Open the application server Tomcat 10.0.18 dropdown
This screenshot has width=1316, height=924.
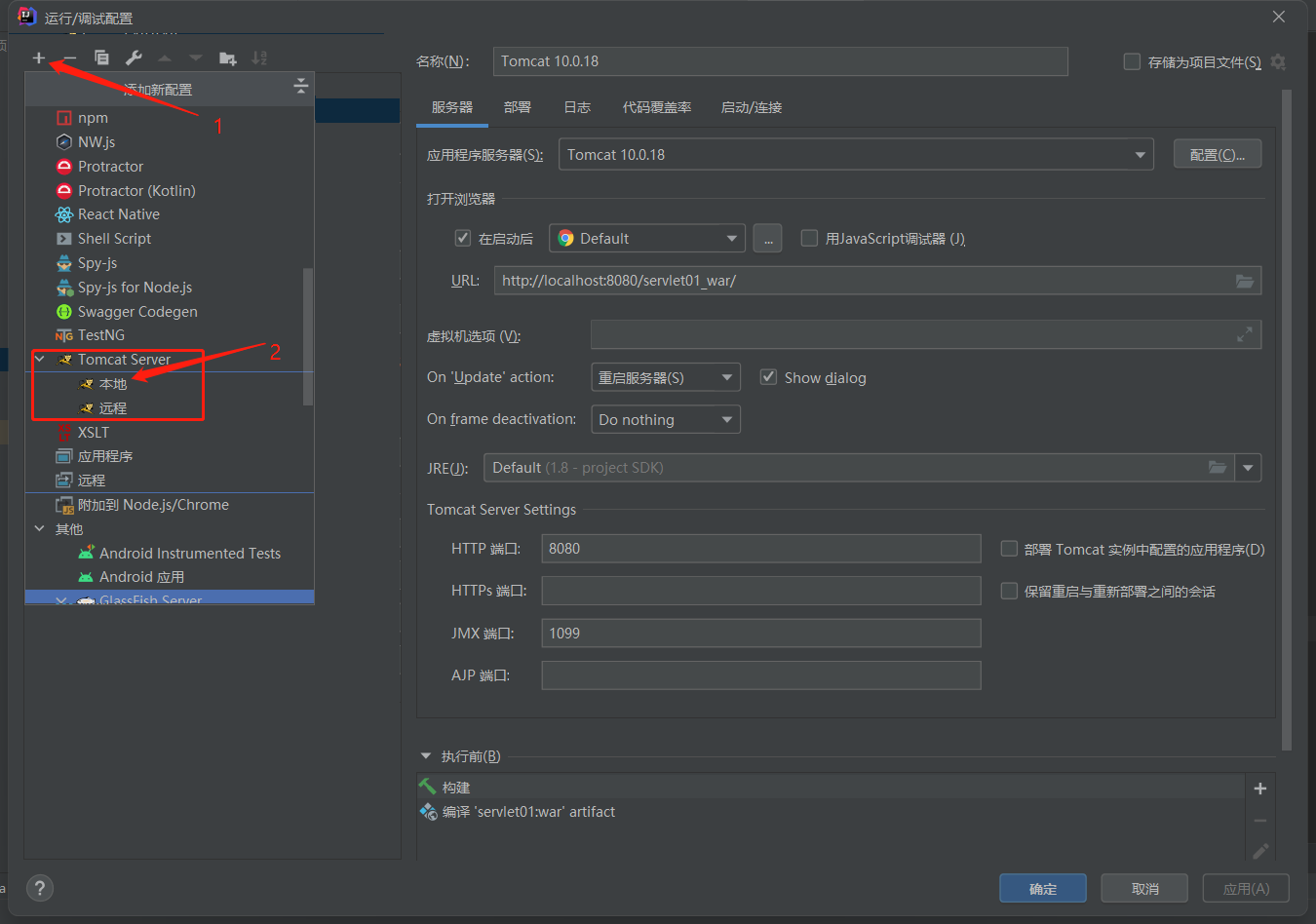856,154
